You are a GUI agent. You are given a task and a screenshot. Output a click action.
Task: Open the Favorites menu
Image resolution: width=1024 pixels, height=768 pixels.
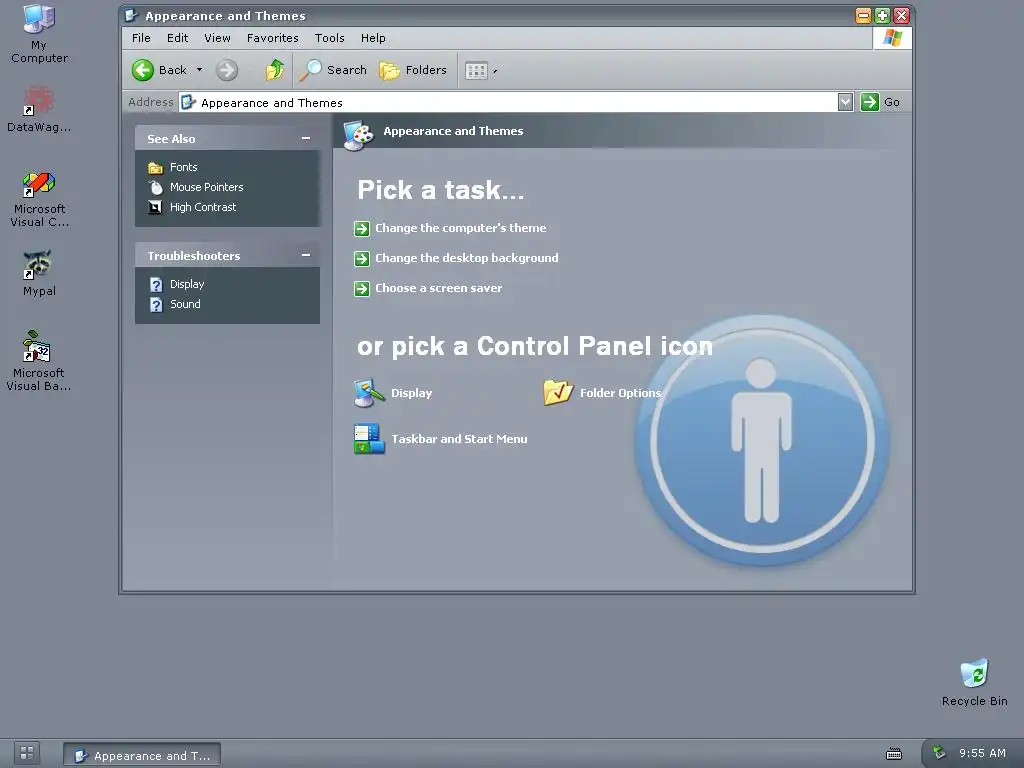273,38
